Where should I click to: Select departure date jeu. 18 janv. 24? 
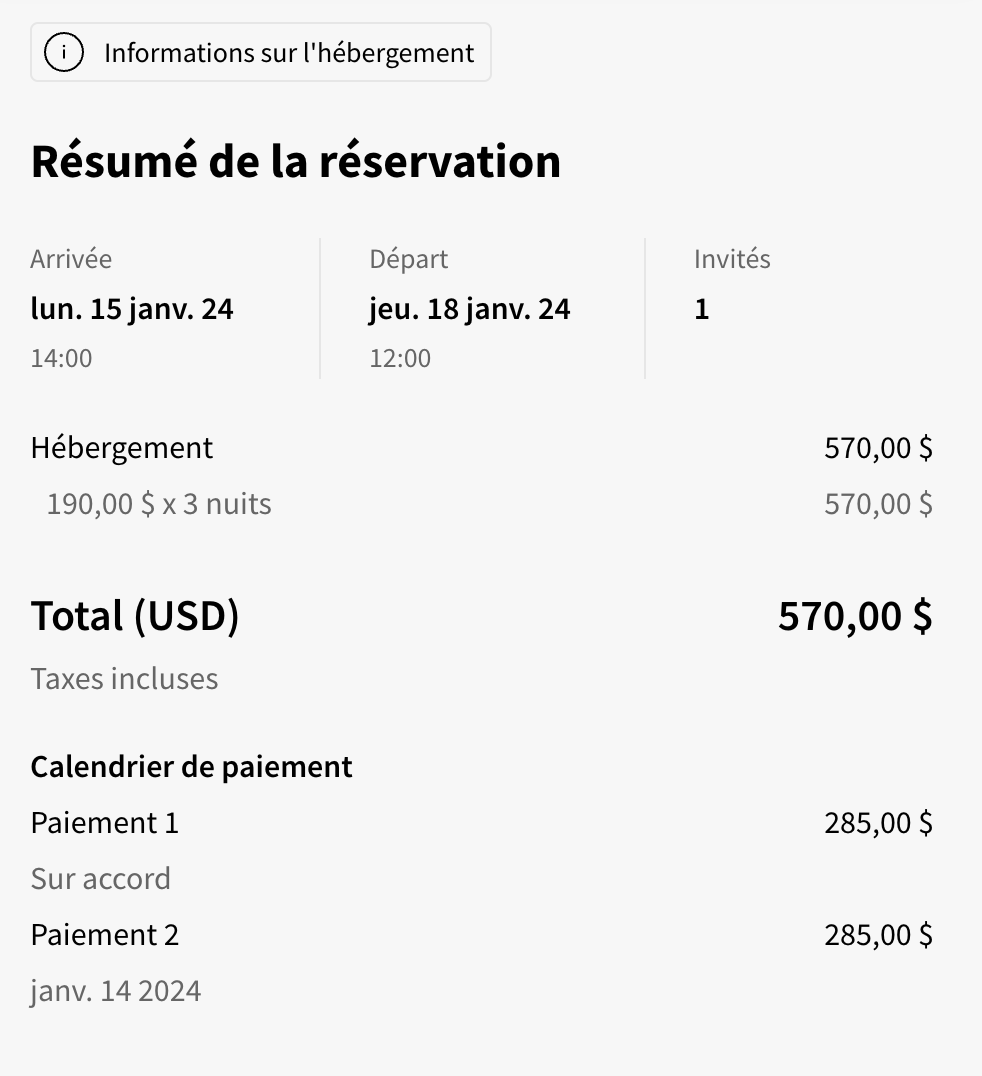click(469, 309)
